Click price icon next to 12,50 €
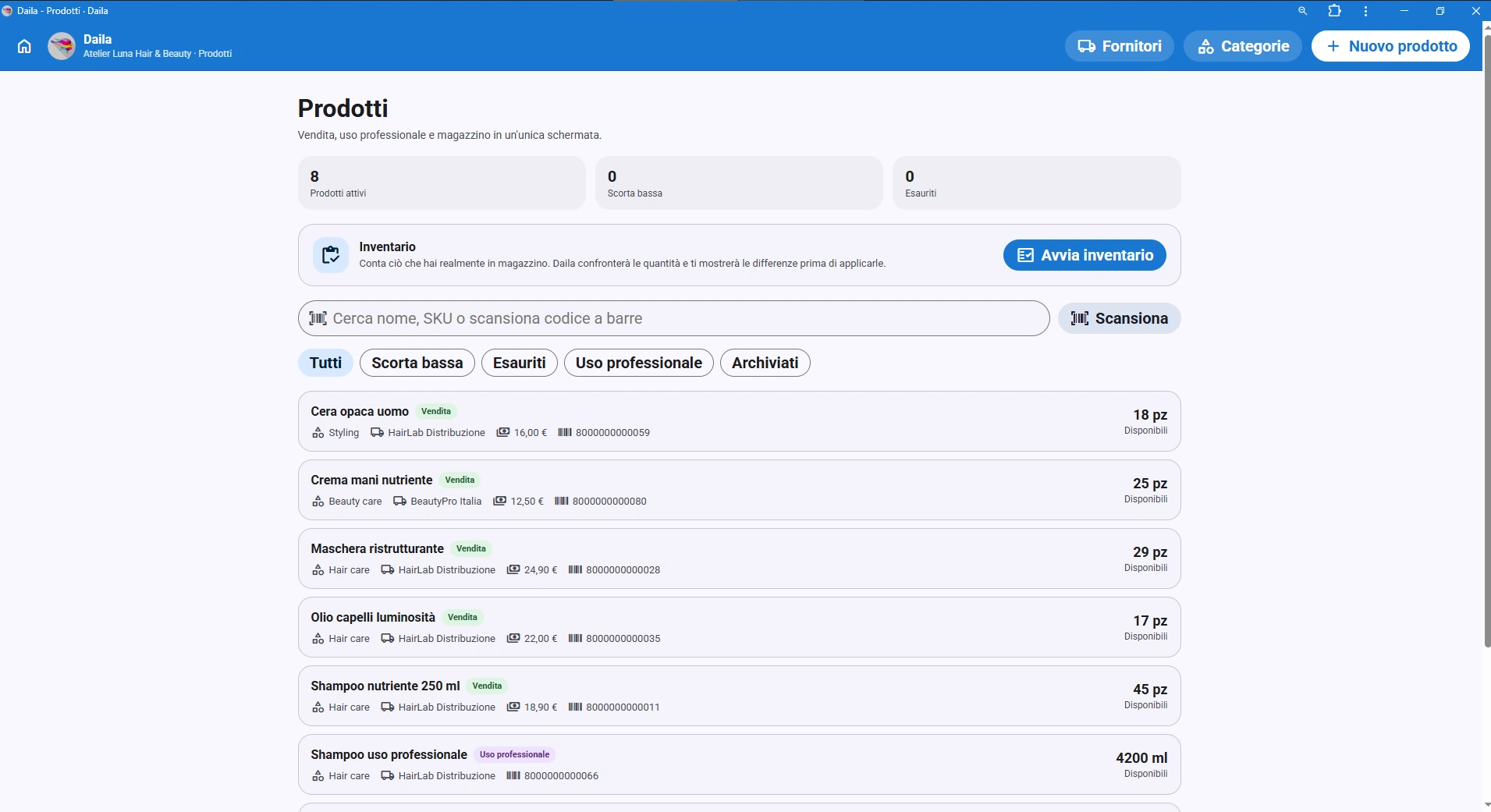 pyautogui.click(x=500, y=502)
